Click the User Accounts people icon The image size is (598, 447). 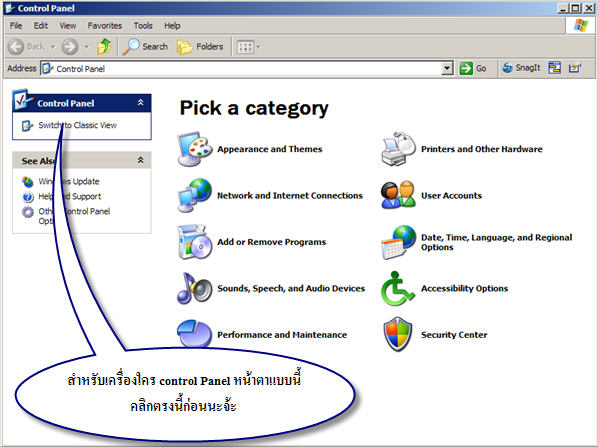(x=398, y=195)
